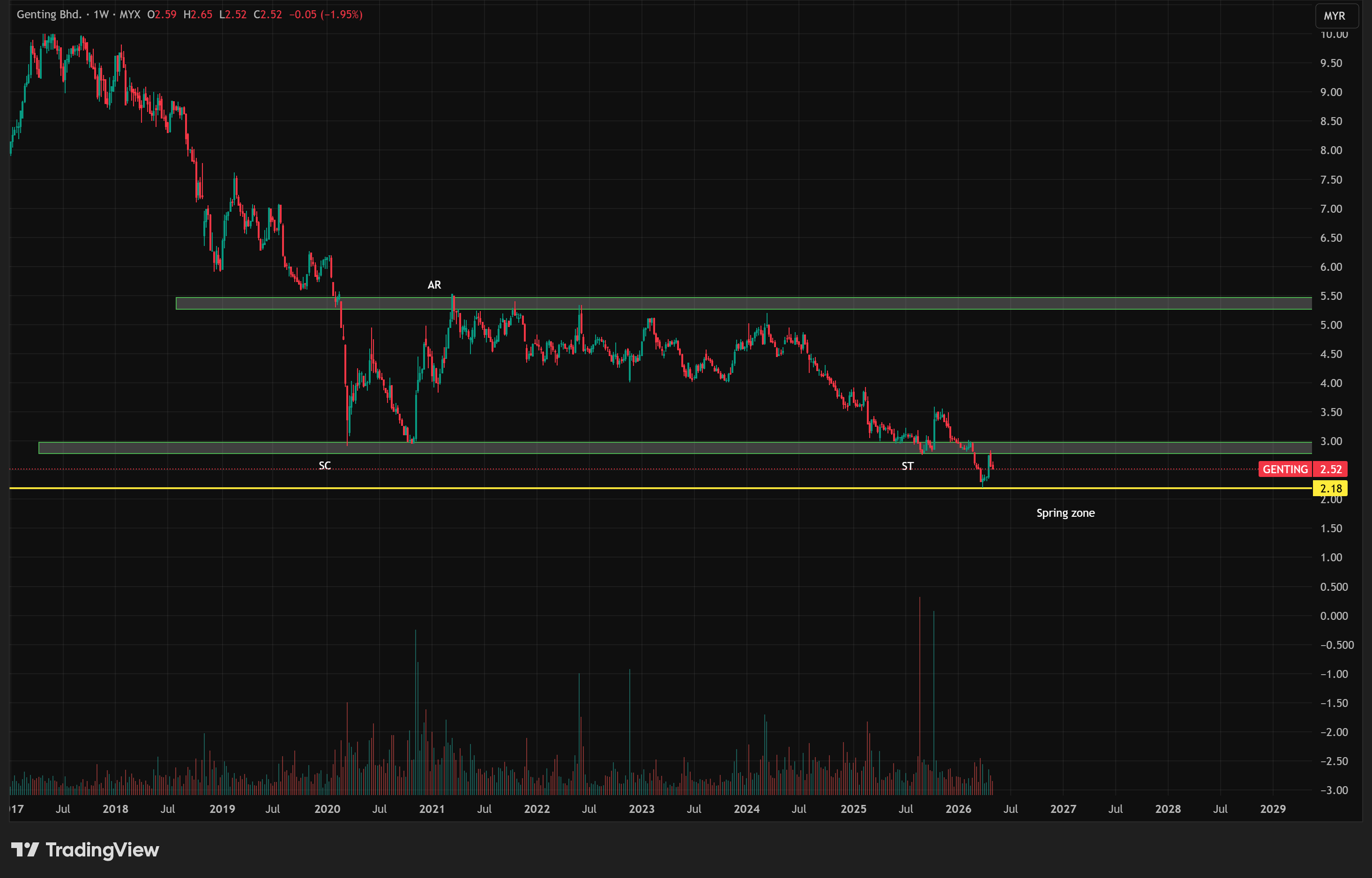Image resolution: width=1372 pixels, height=878 pixels.
Task: Click the 8.50 price axis label
Action: [1331, 121]
